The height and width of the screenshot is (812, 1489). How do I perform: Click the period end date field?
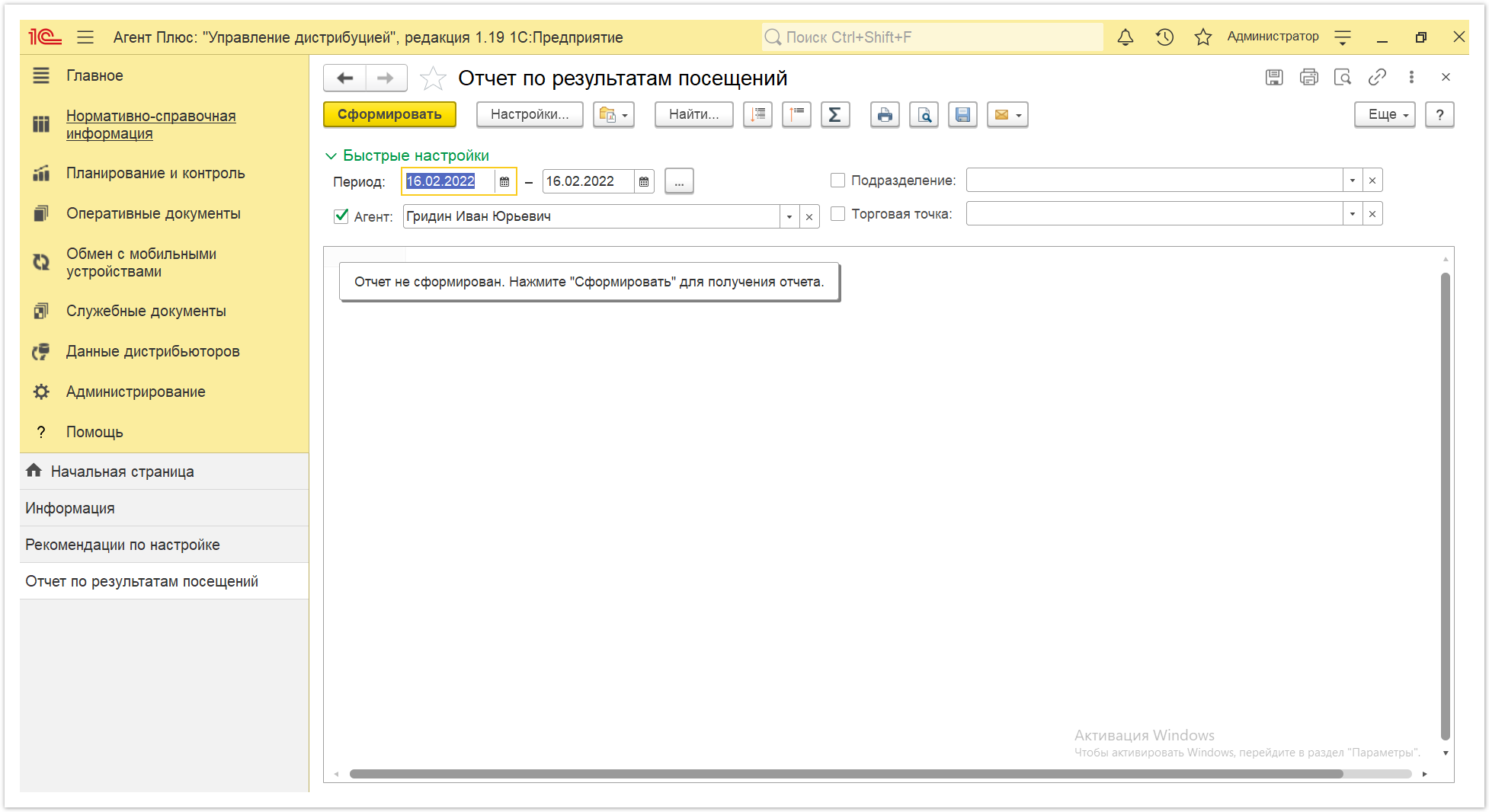tap(588, 181)
